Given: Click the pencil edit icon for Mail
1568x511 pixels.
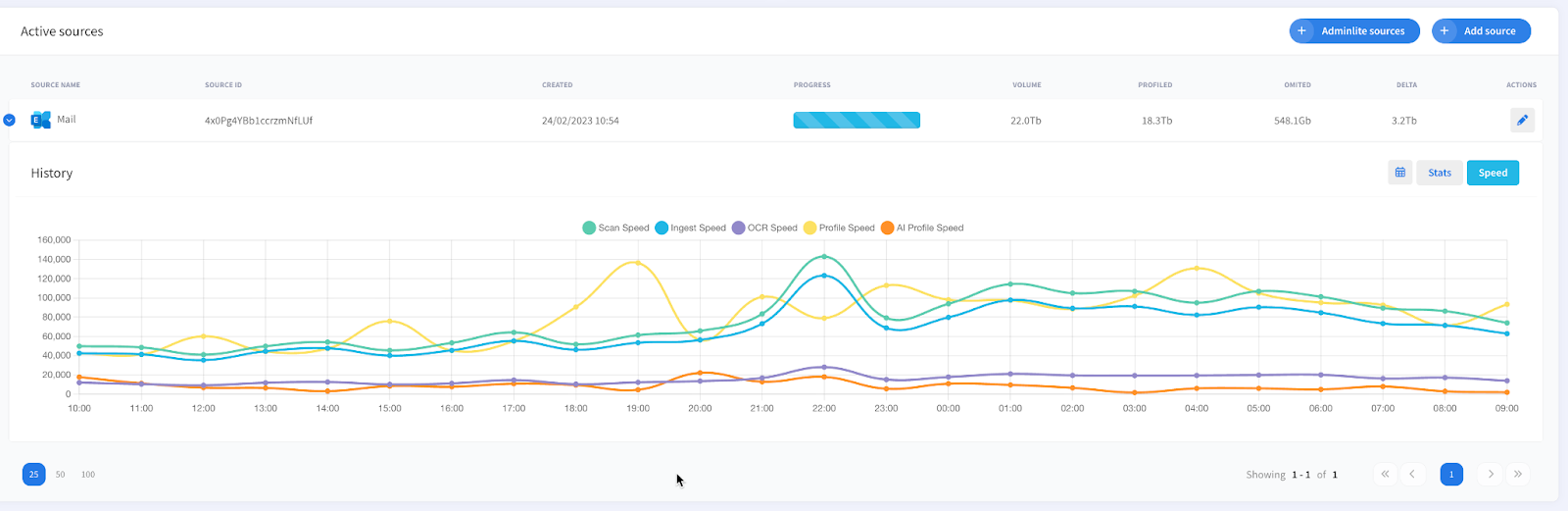Looking at the screenshot, I should (1522, 121).
